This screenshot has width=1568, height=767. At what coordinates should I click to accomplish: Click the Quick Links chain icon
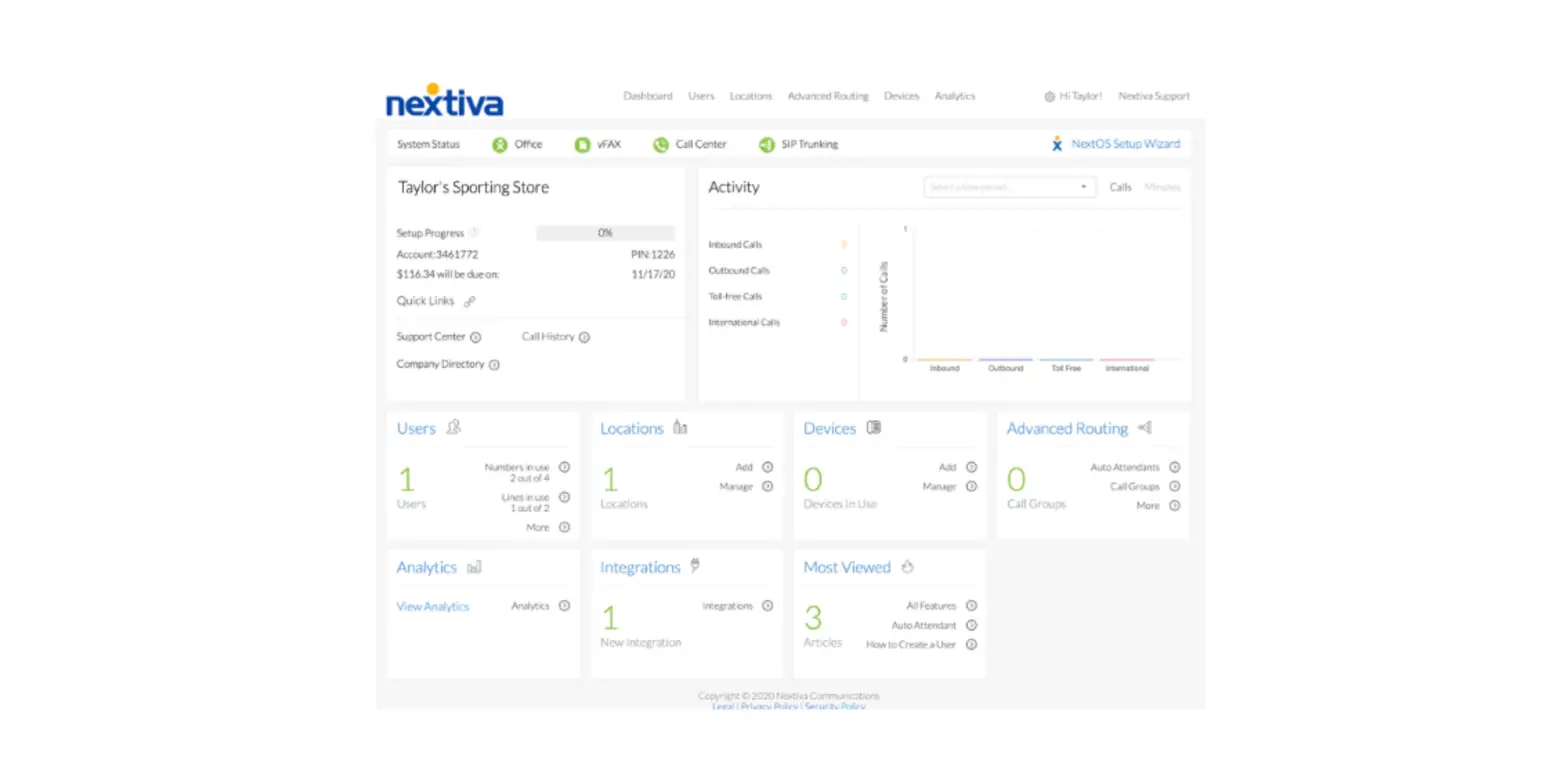click(x=470, y=301)
